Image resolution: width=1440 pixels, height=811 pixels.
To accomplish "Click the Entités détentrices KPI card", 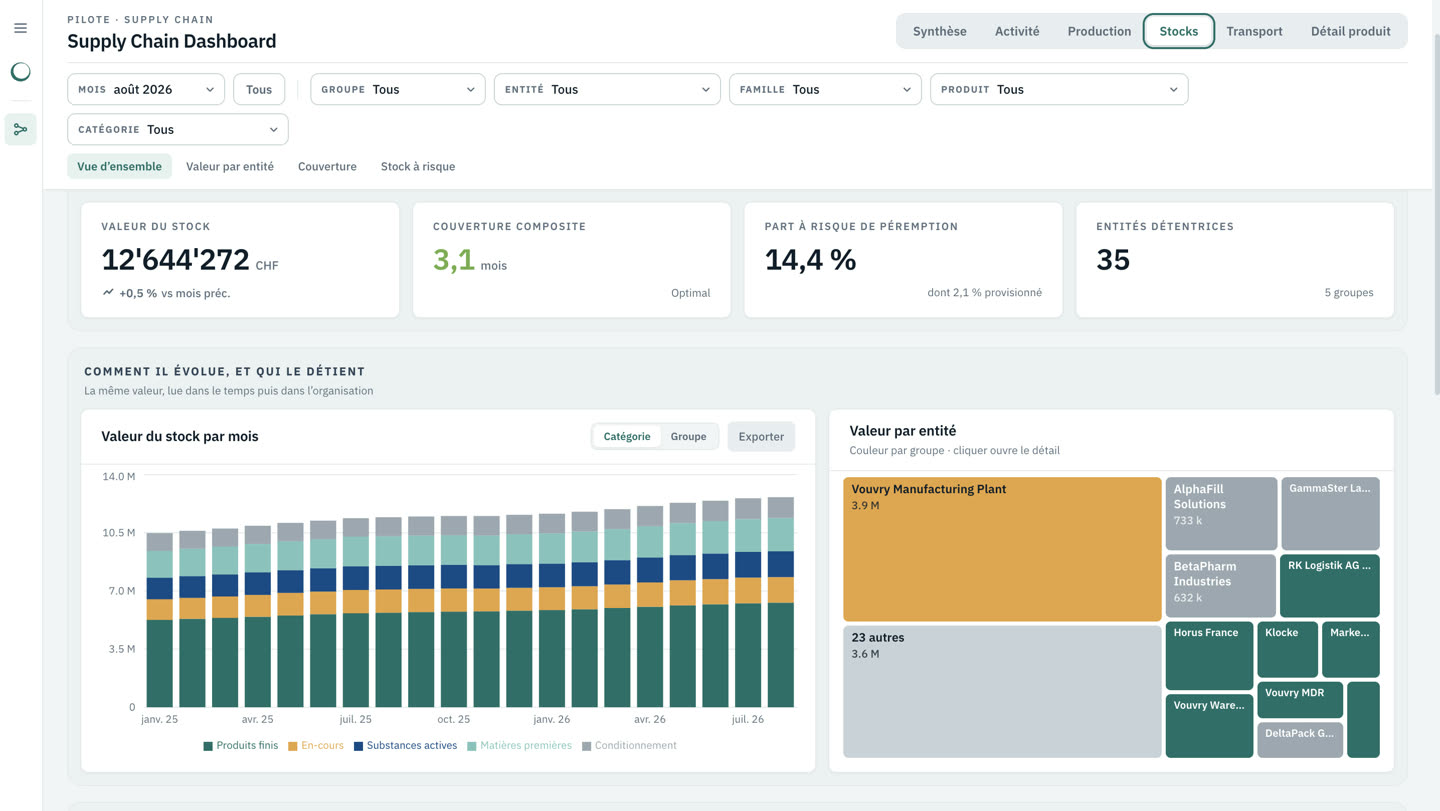I will tap(1235, 260).
